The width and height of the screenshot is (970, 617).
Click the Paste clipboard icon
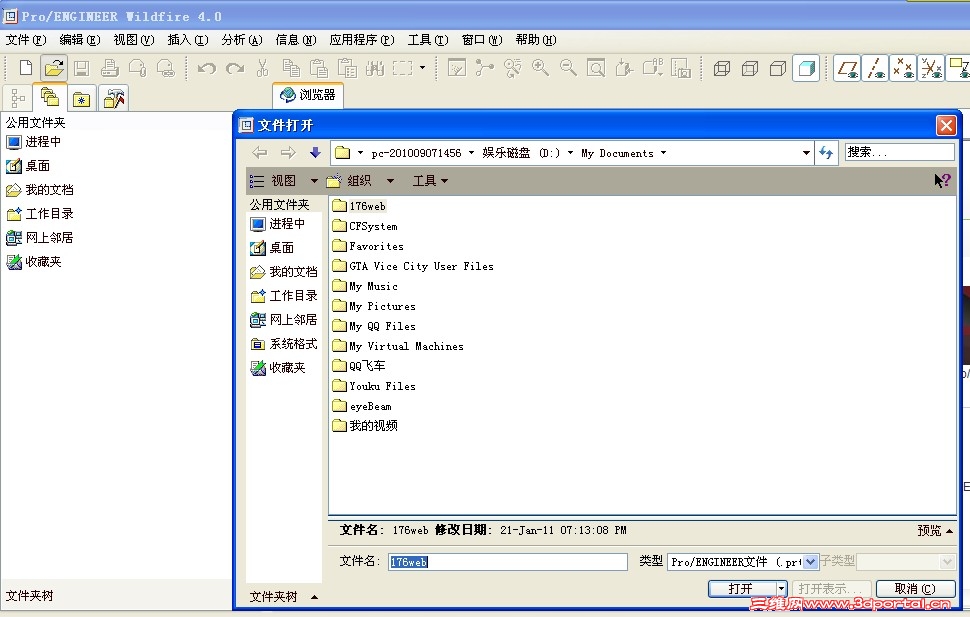tap(319, 67)
